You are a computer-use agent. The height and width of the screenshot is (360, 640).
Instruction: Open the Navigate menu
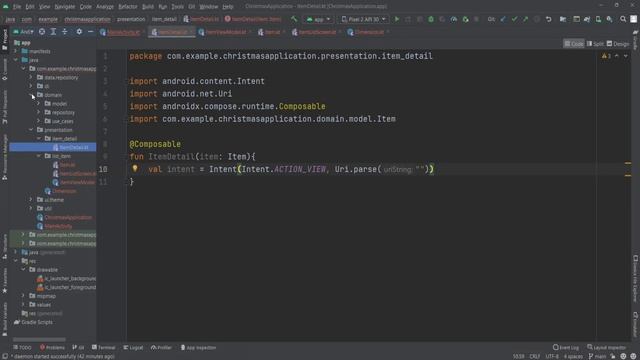point(64,7)
